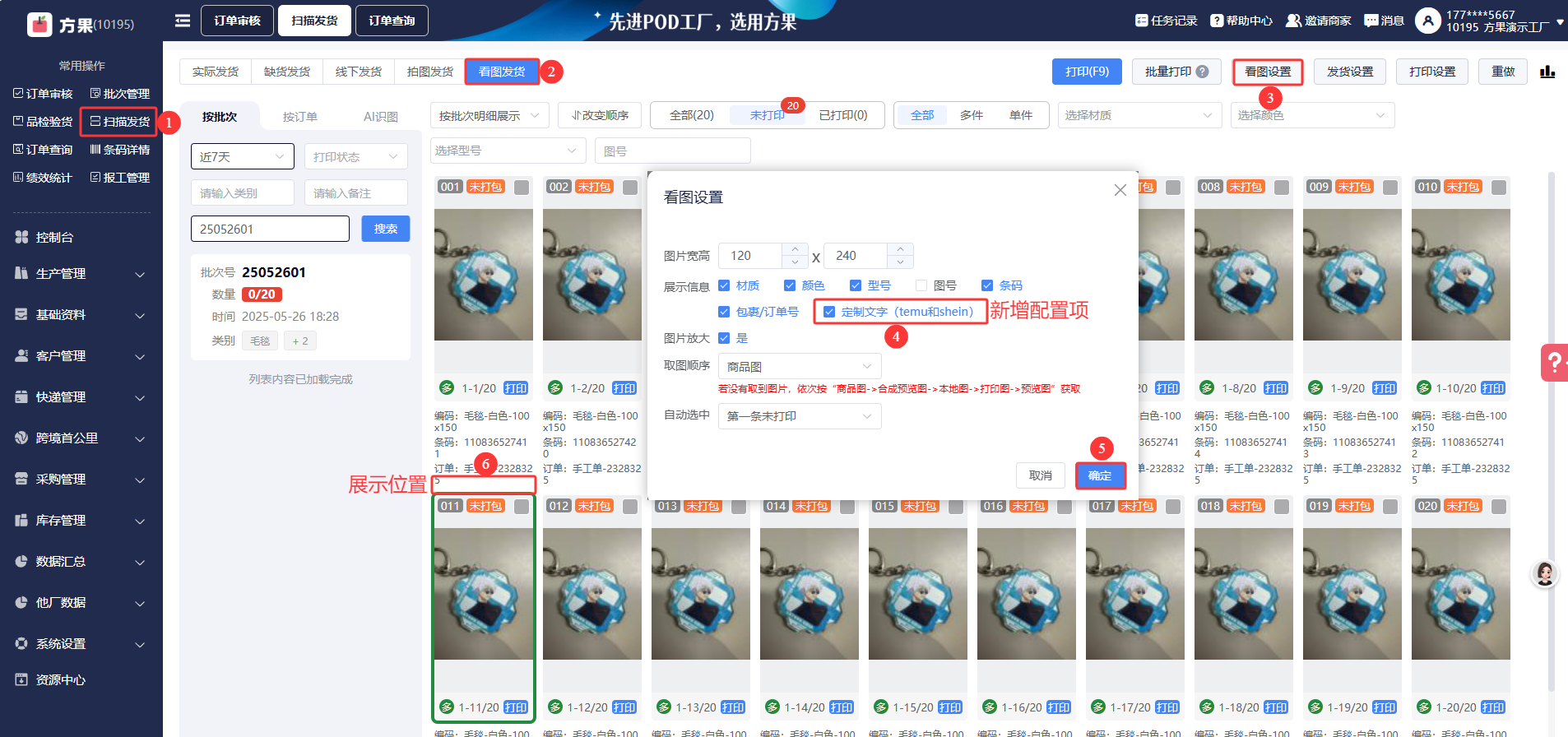
Task: Click the 打印(F9) button
Action: click(1088, 72)
